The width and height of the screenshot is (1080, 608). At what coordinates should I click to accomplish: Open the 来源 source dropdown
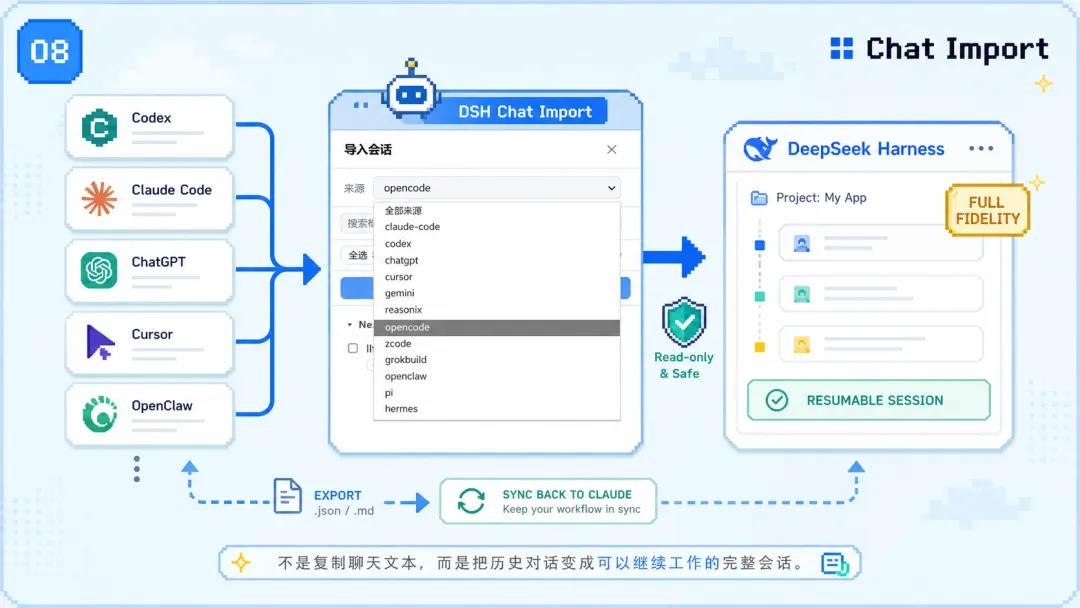[x=497, y=188]
